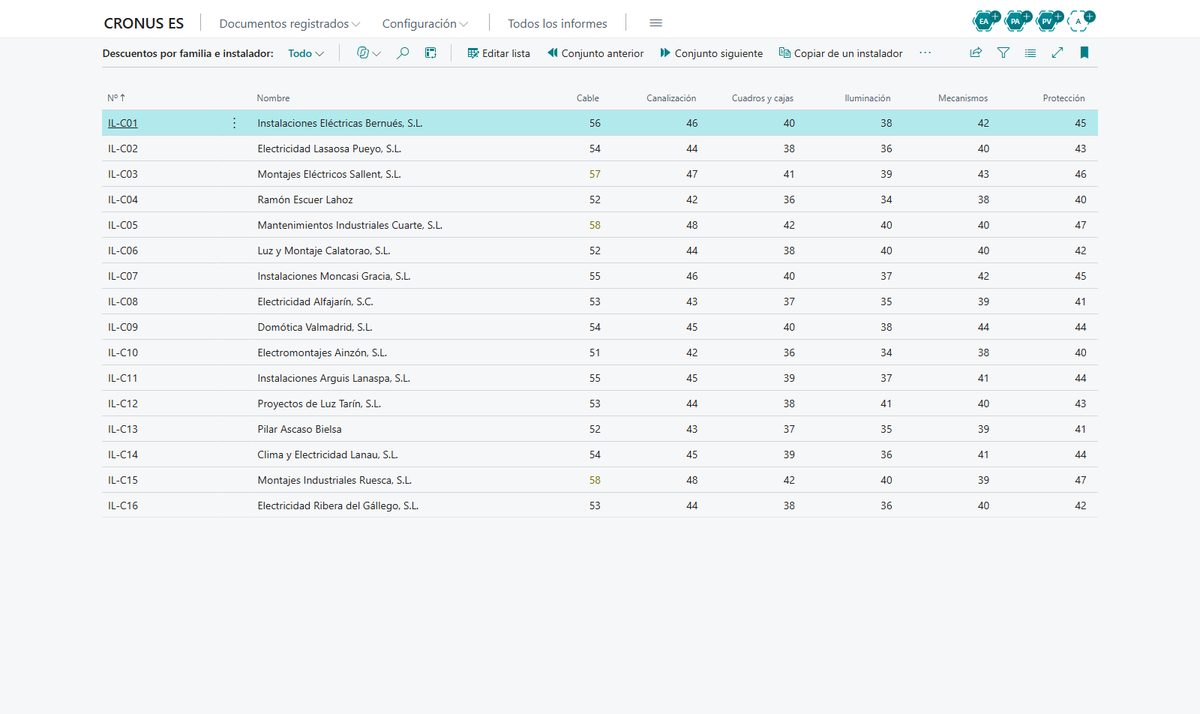Click Editar lista button

(499, 53)
